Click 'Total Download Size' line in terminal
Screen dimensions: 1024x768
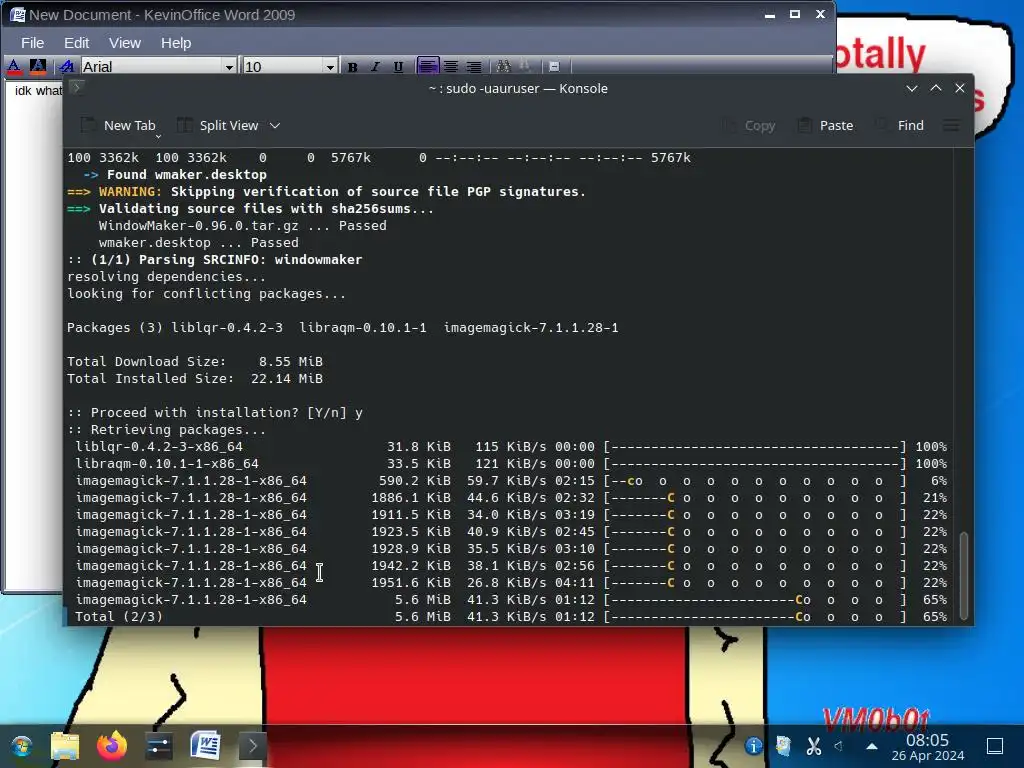coord(195,361)
